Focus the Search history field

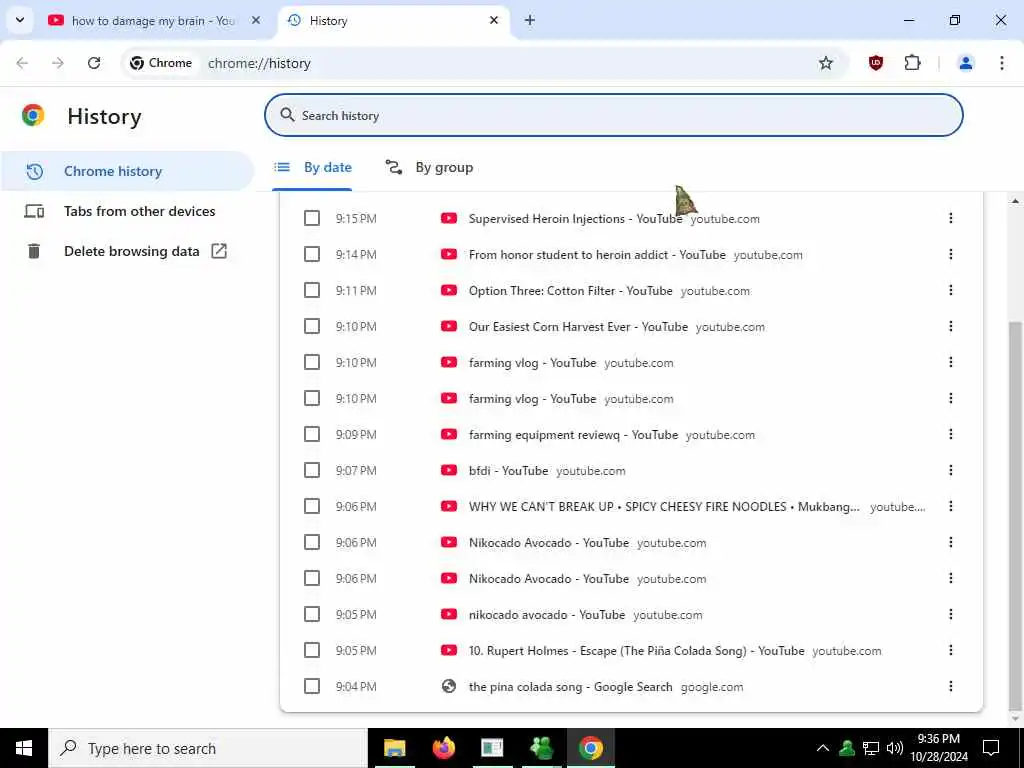[x=613, y=116]
